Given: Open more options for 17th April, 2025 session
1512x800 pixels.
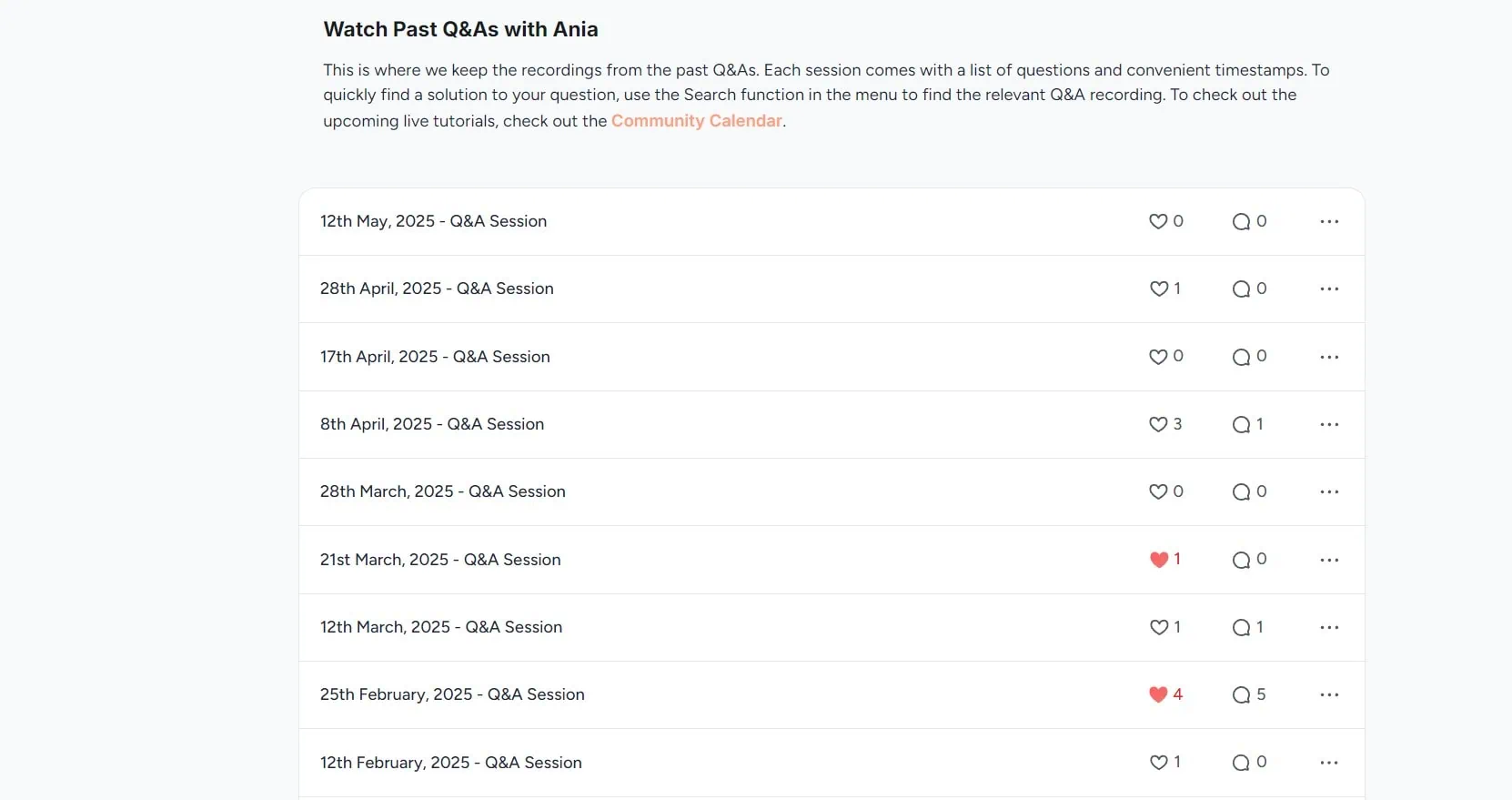Looking at the screenshot, I should pos(1329,357).
